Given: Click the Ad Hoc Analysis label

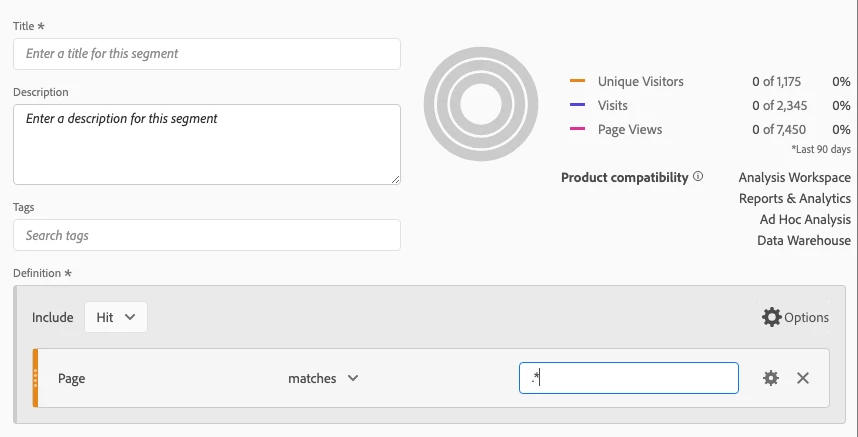Looking at the screenshot, I should pyautogui.click(x=805, y=219).
